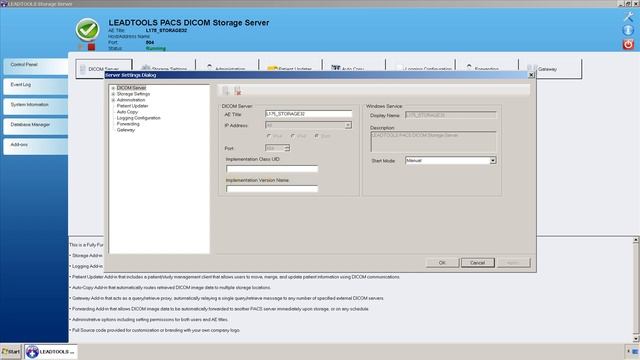Click the Description text box
Viewport: 640px width, 360px height.
(x=433, y=142)
